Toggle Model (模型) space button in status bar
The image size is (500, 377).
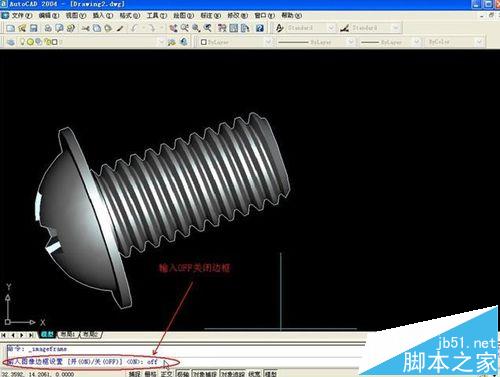(x=271, y=374)
